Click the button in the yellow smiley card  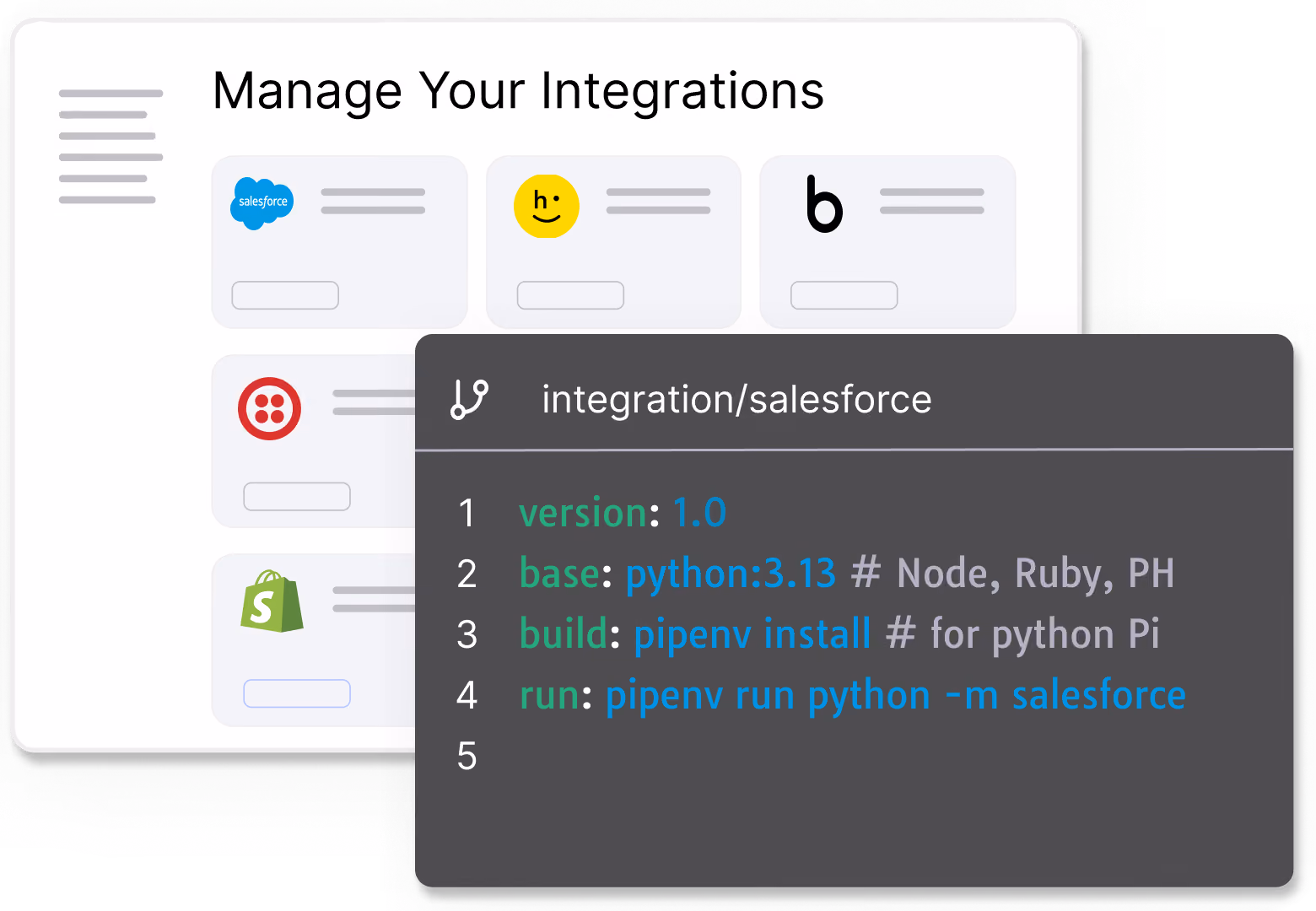click(570, 295)
